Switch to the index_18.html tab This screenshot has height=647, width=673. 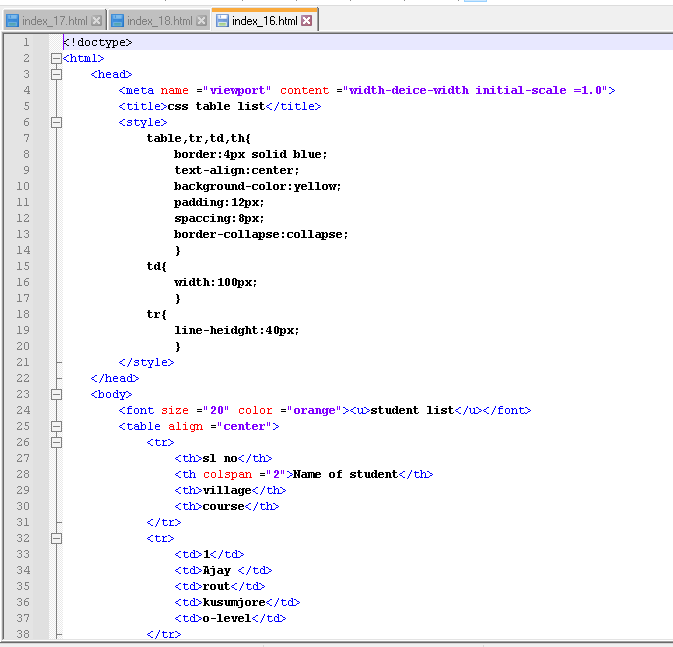point(159,20)
